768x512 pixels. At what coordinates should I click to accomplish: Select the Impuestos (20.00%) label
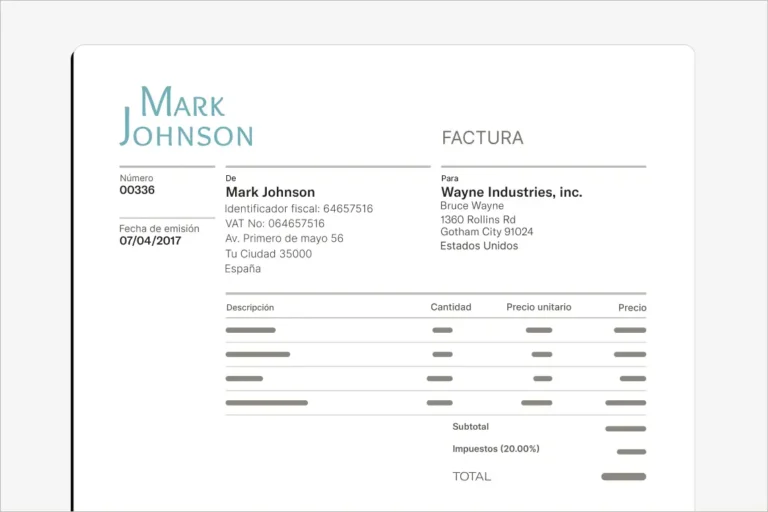[x=495, y=449]
